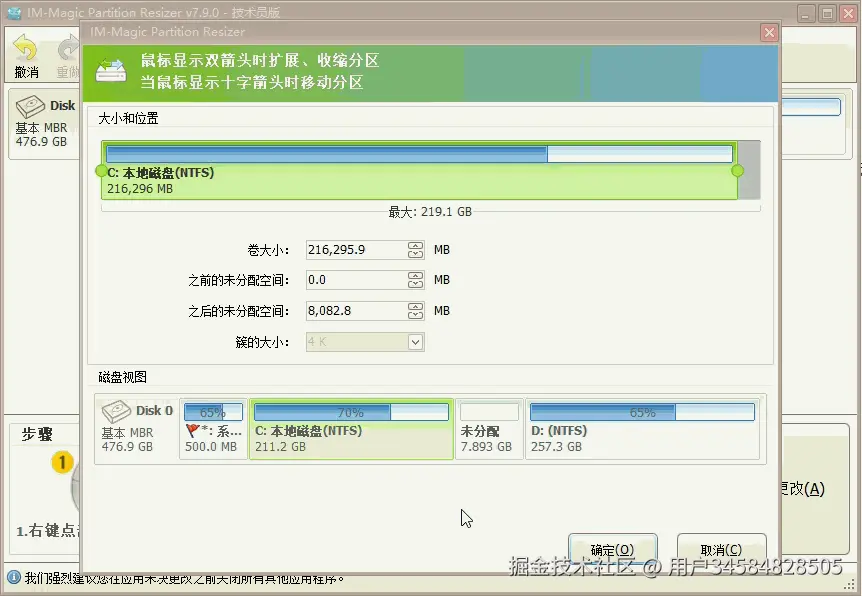
Task: Grab the right resize handle of C partition
Action: coord(737,171)
